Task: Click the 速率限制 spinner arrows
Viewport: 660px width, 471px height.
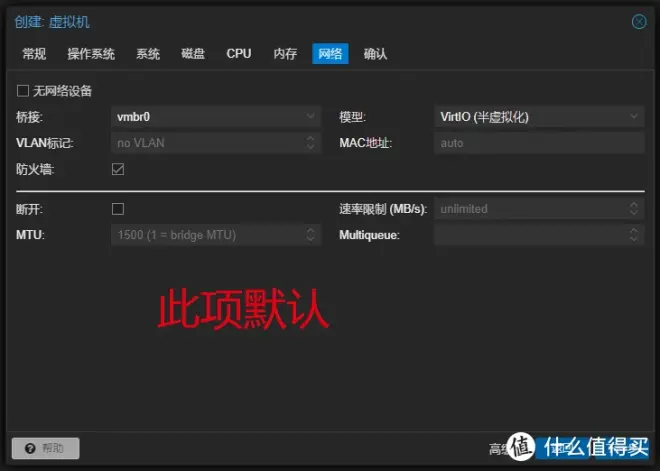Action: (634, 209)
